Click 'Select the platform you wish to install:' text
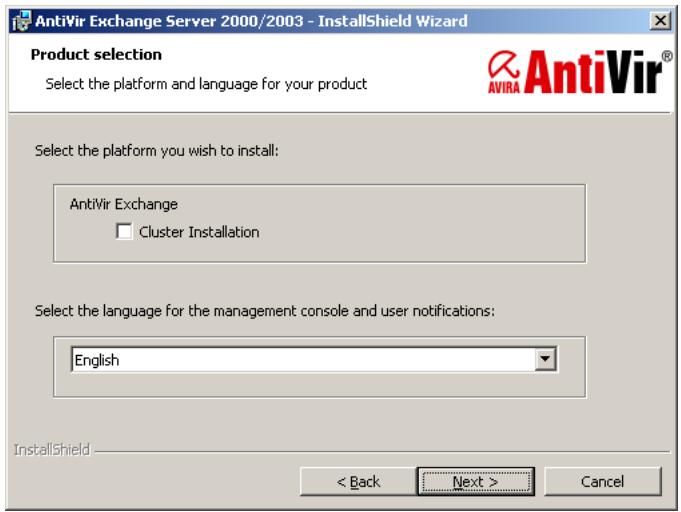The image size is (681, 512). 156,151
